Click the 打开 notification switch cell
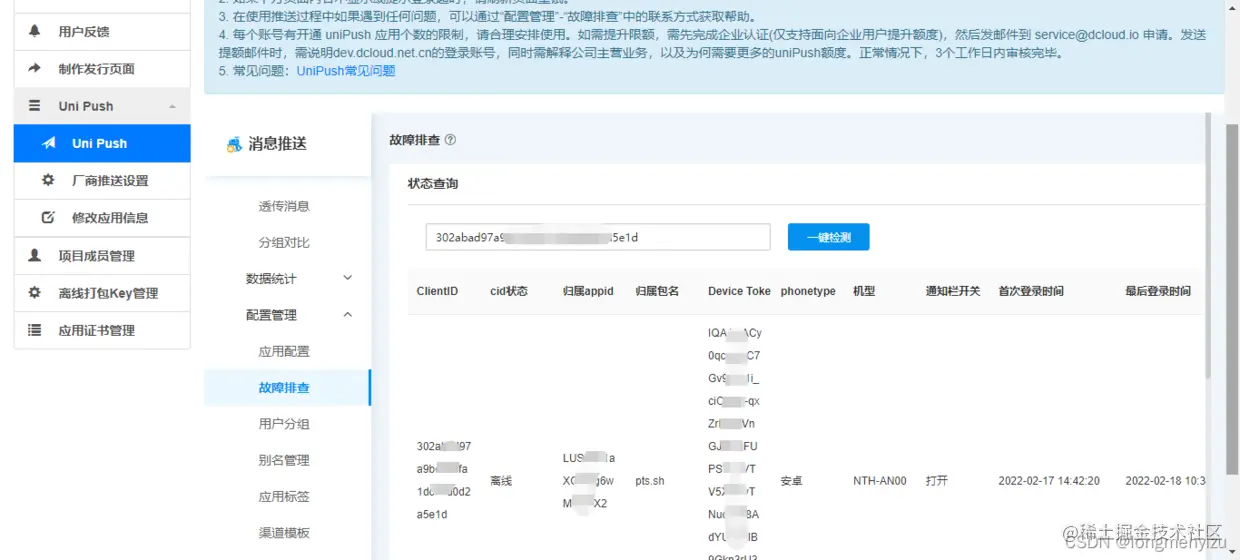This screenshot has width=1240, height=560. (937, 481)
